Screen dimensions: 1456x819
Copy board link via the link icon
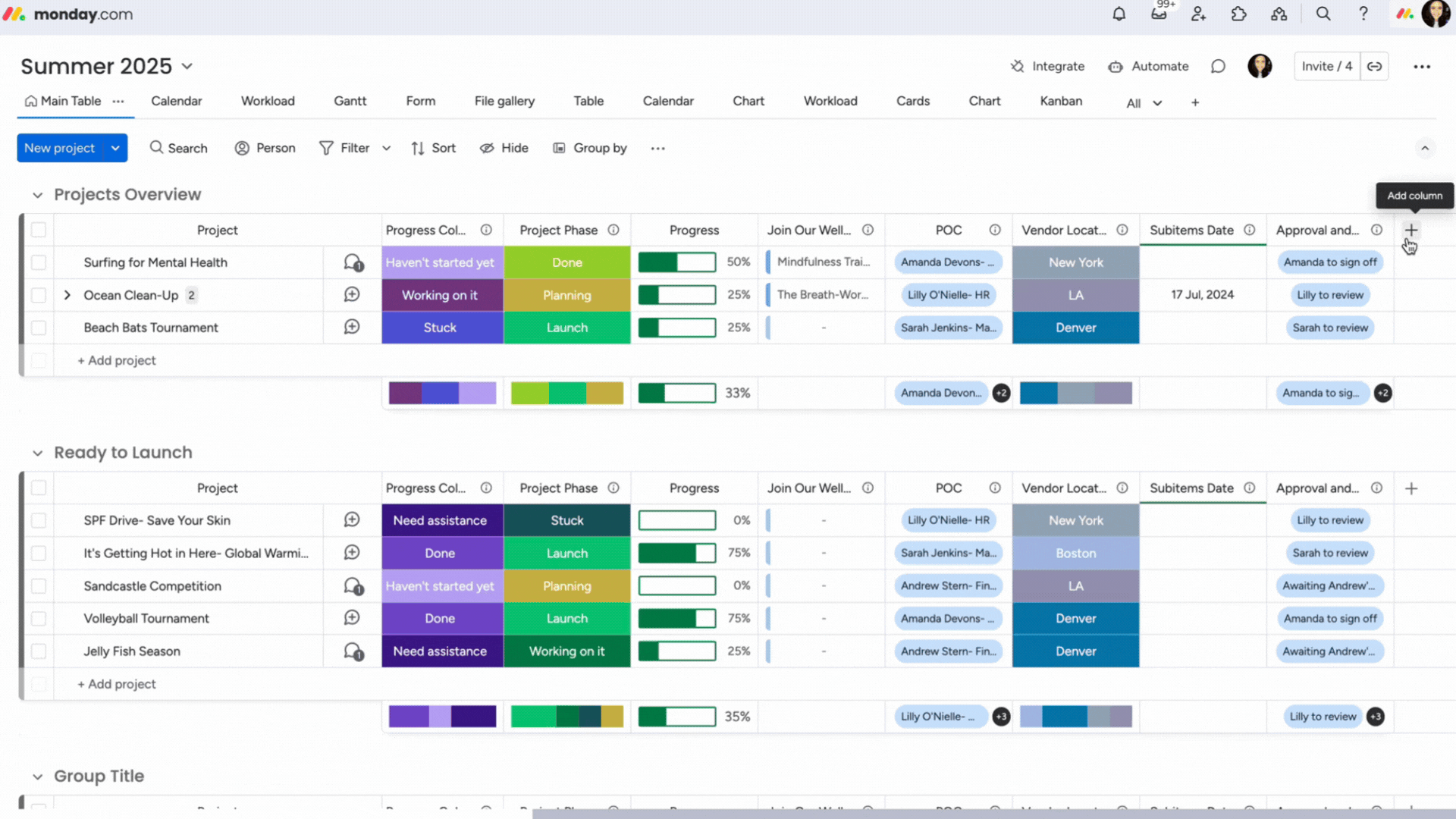point(1374,66)
